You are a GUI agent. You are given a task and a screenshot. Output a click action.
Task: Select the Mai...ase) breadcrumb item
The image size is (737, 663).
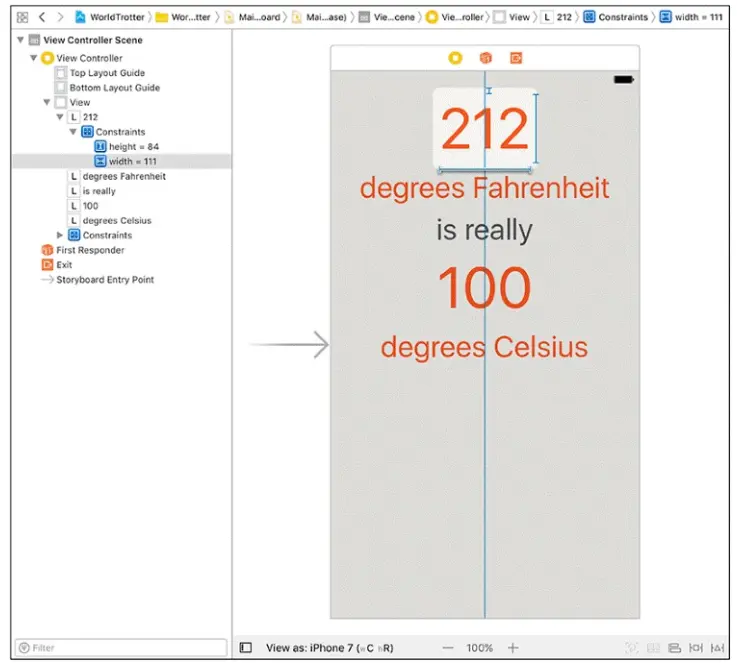(x=320, y=17)
